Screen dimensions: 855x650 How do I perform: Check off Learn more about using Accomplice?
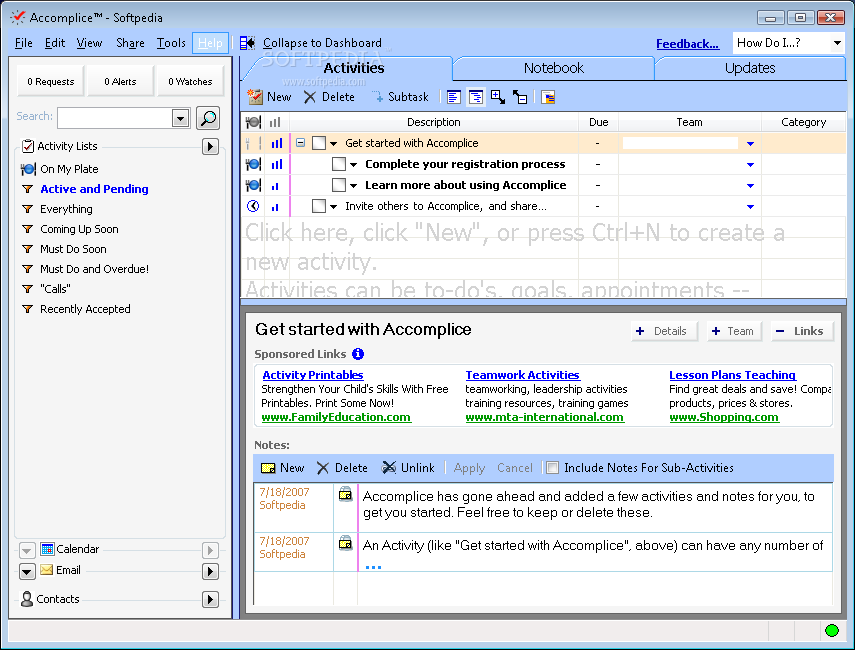339,185
